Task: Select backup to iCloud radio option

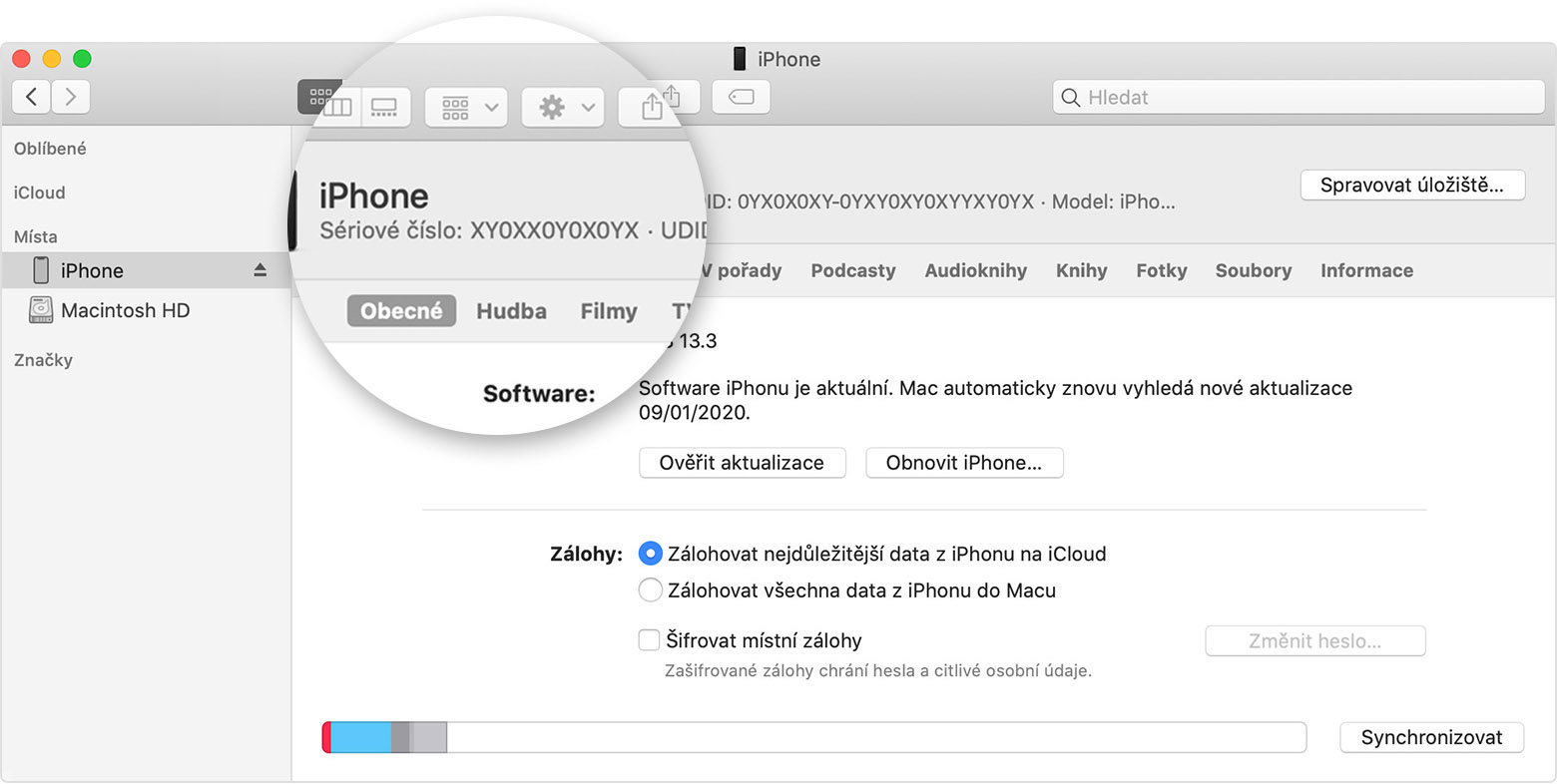Action: point(650,554)
